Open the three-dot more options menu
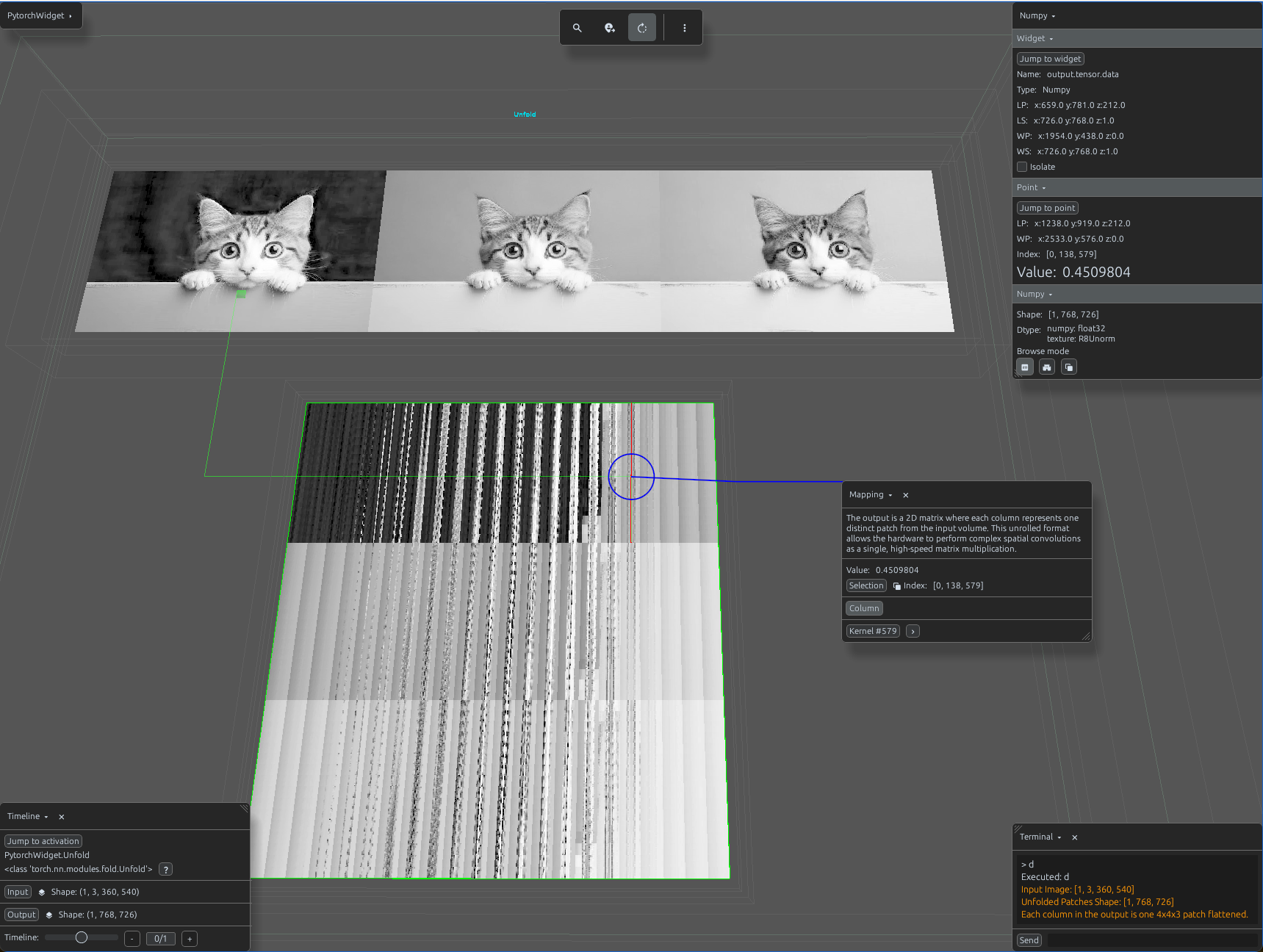 coord(685,28)
